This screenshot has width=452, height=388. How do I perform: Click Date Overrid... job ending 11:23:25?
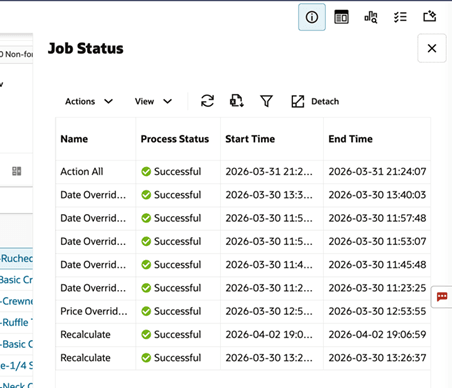[93, 288]
